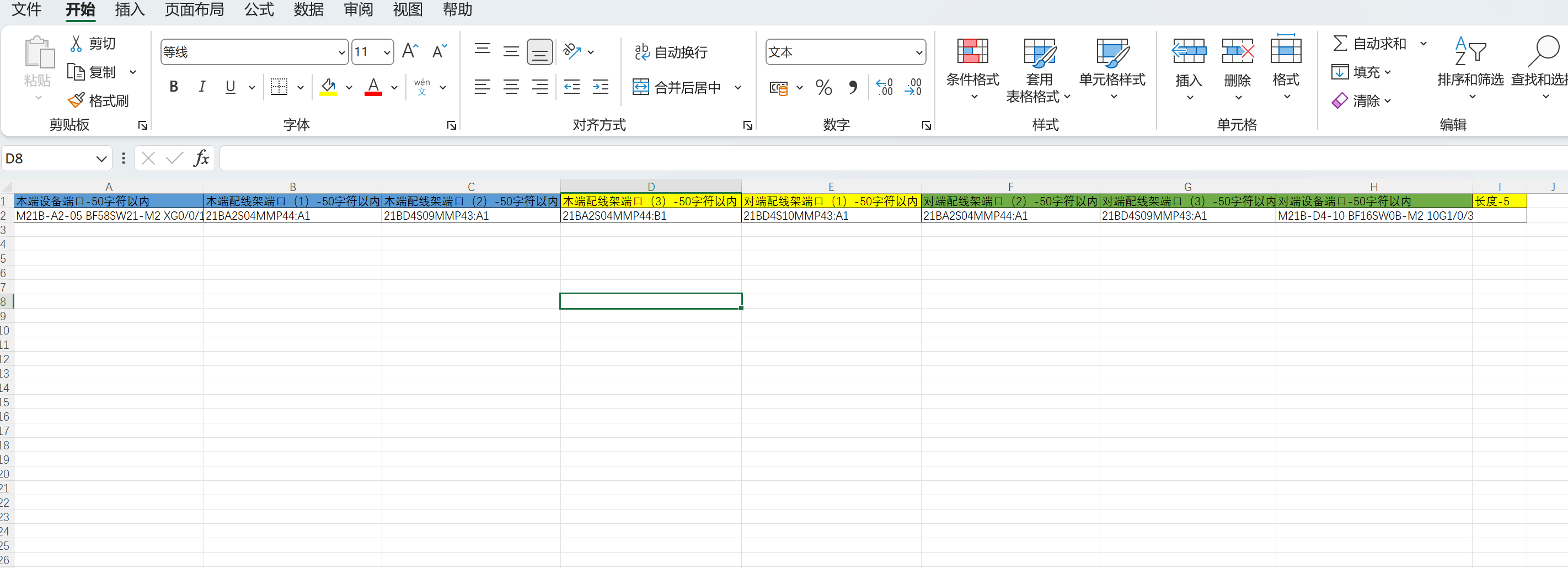
Task: Switch to the Data (数据) tab
Action: (309, 10)
